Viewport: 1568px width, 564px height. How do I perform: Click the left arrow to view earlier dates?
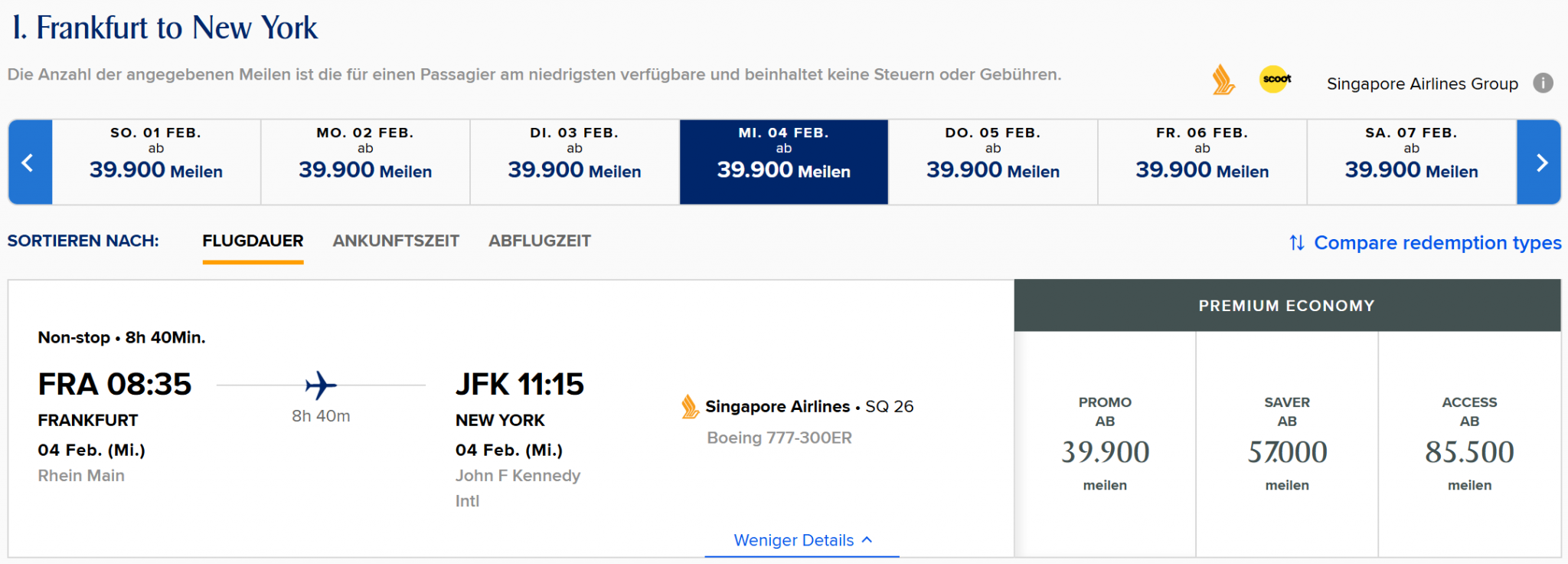click(30, 162)
